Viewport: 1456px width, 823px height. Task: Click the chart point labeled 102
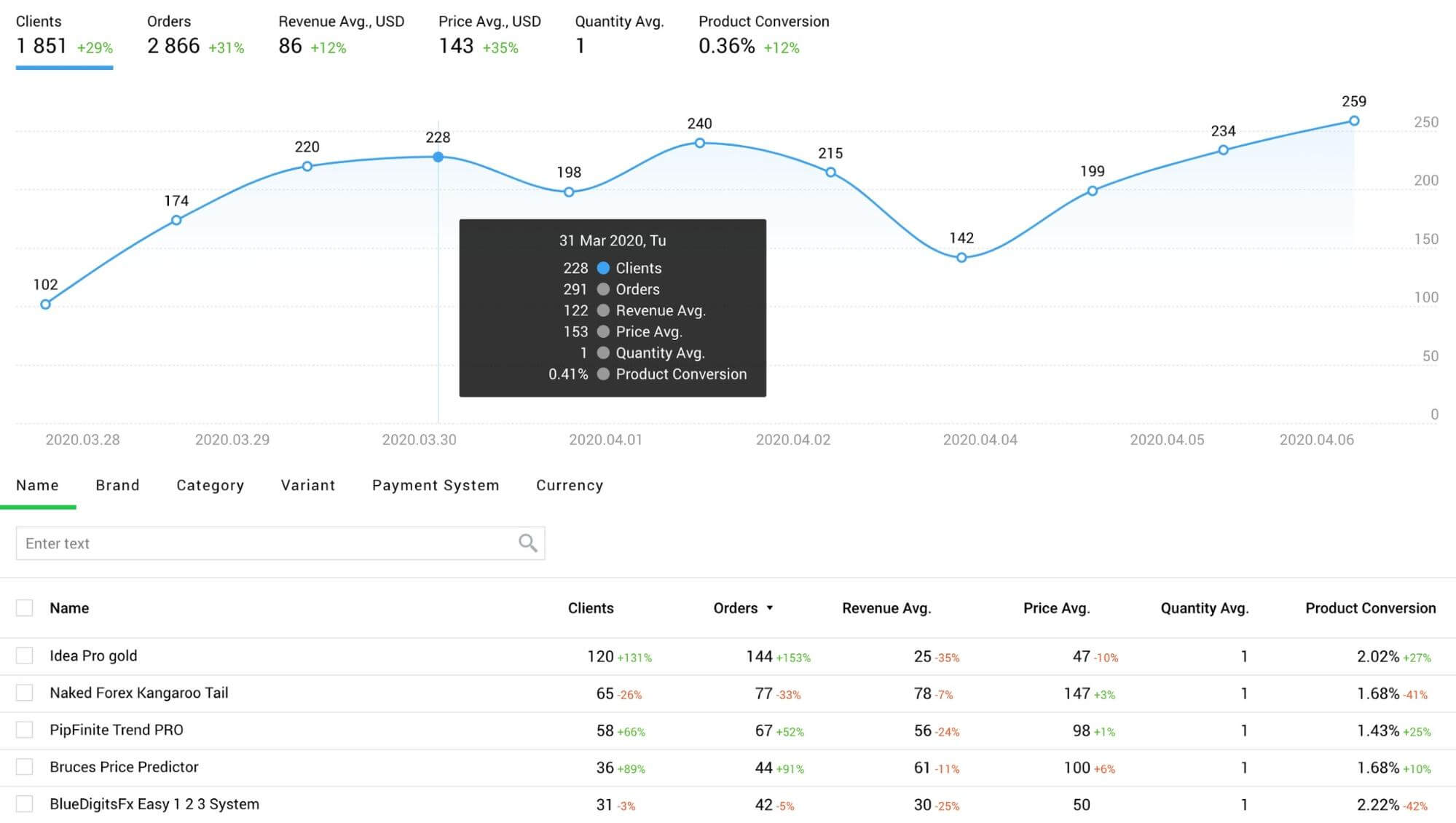pyautogui.click(x=45, y=304)
